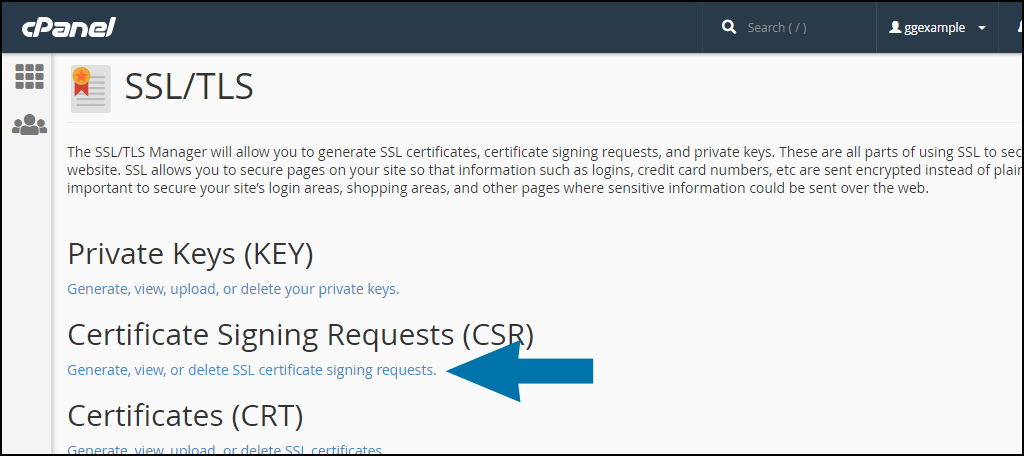Open the private keys management link
The image size is (1024, 456).
coord(233,289)
